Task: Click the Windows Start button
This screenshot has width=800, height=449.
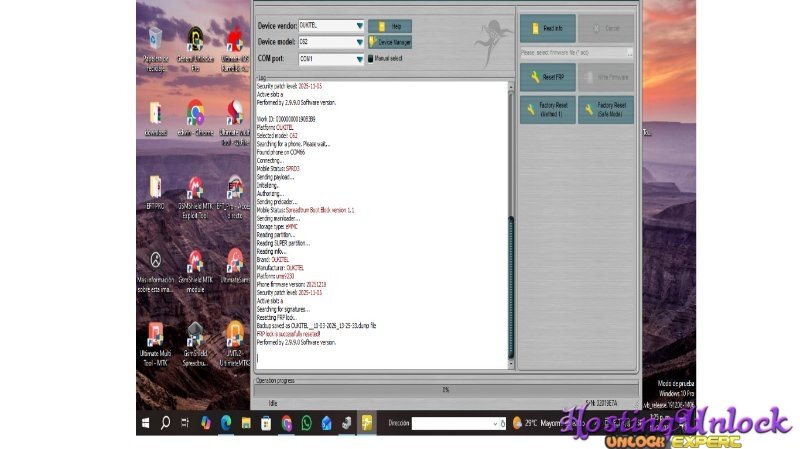Action: (x=147, y=423)
